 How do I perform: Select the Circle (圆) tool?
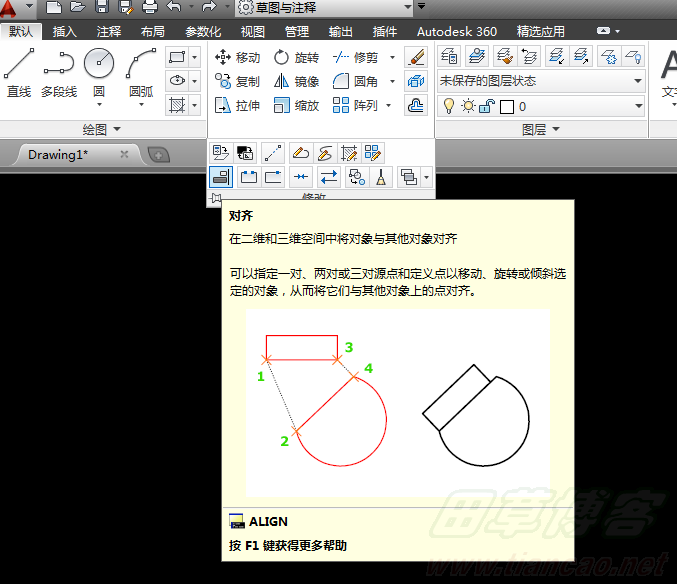click(99, 72)
